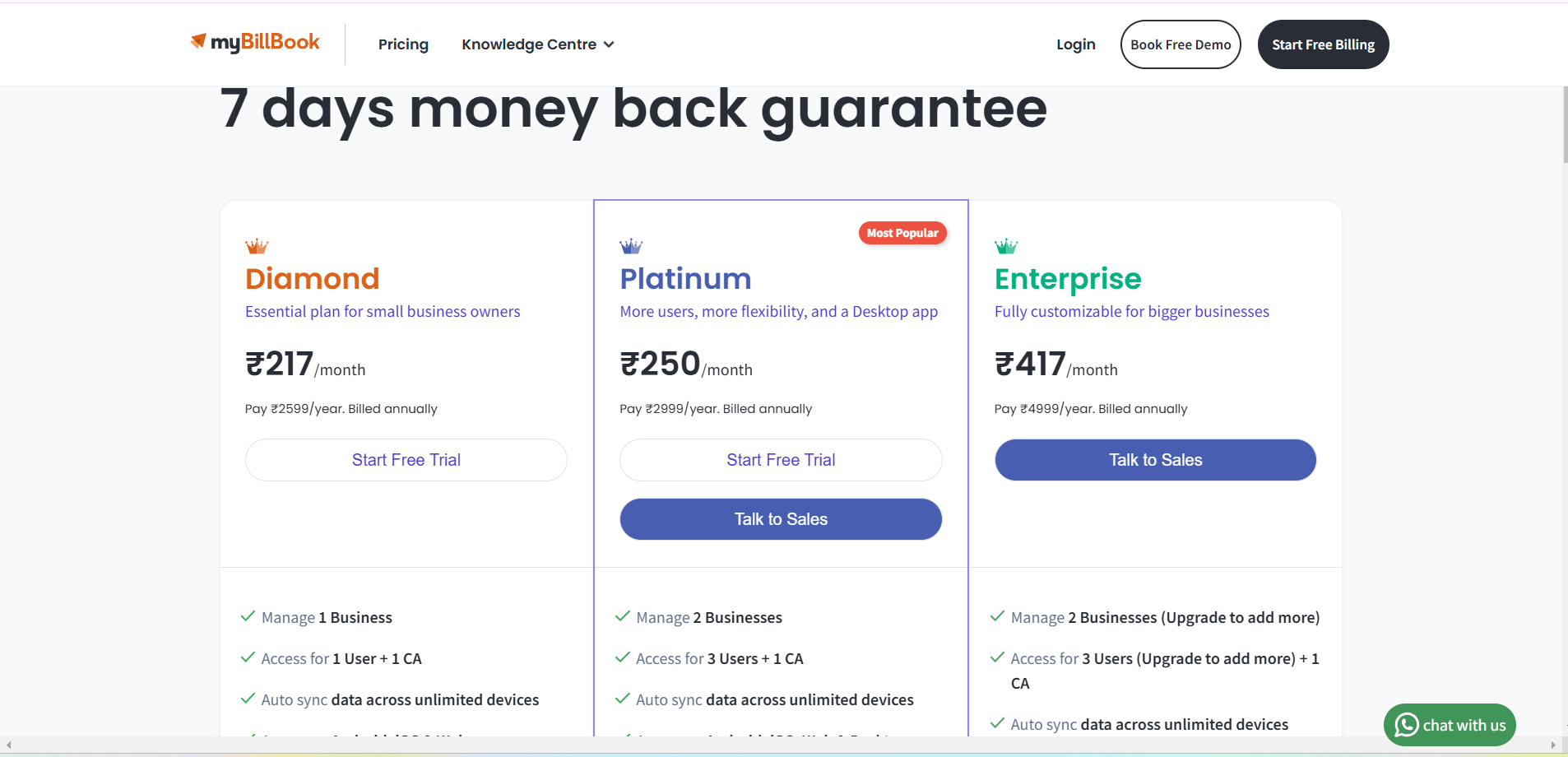The image size is (1568, 757).
Task: Click the Platinum plan crown icon
Action: pos(631,246)
